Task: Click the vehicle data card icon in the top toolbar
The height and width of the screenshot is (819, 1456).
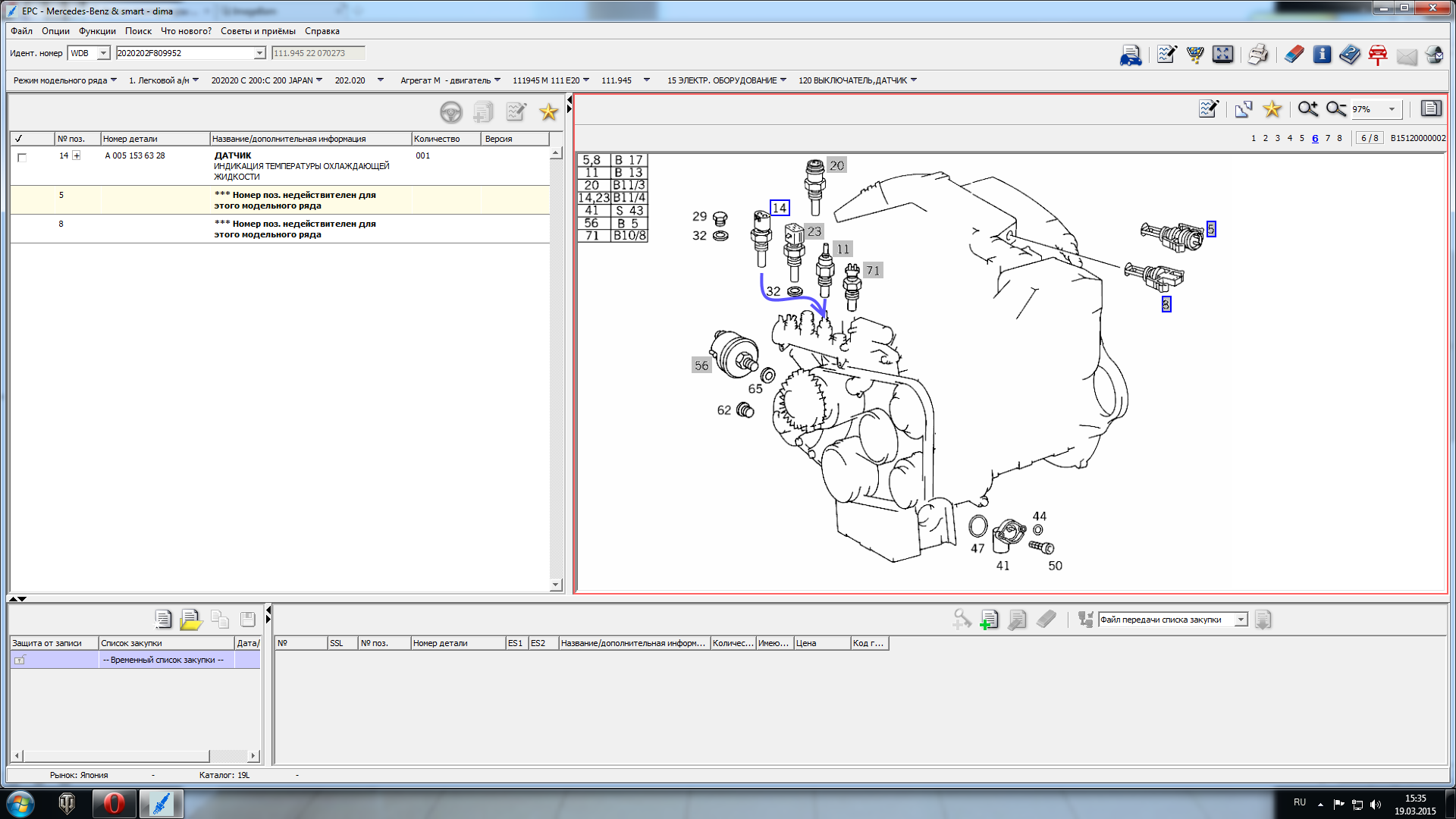Action: point(1131,55)
